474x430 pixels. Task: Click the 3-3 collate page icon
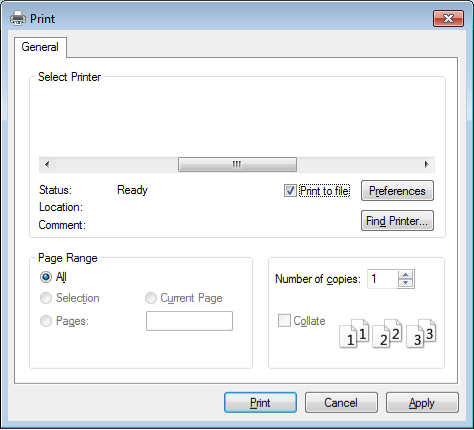point(421,334)
